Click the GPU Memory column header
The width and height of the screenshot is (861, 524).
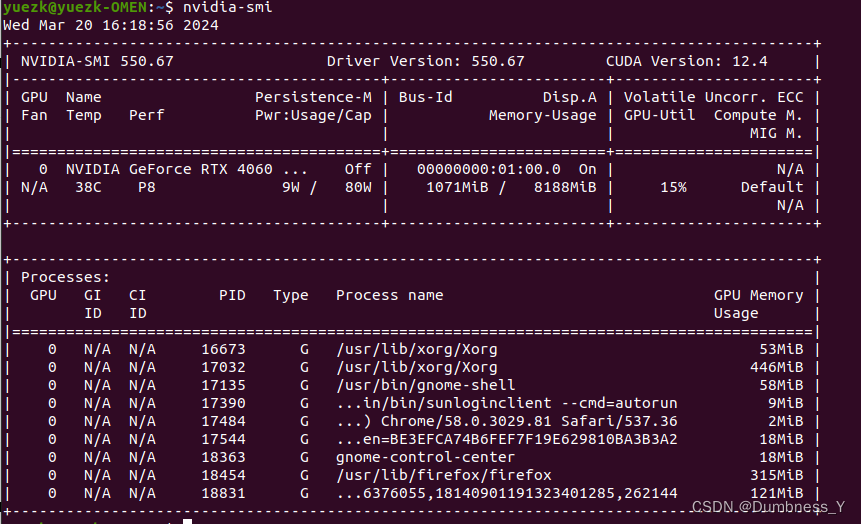758,296
